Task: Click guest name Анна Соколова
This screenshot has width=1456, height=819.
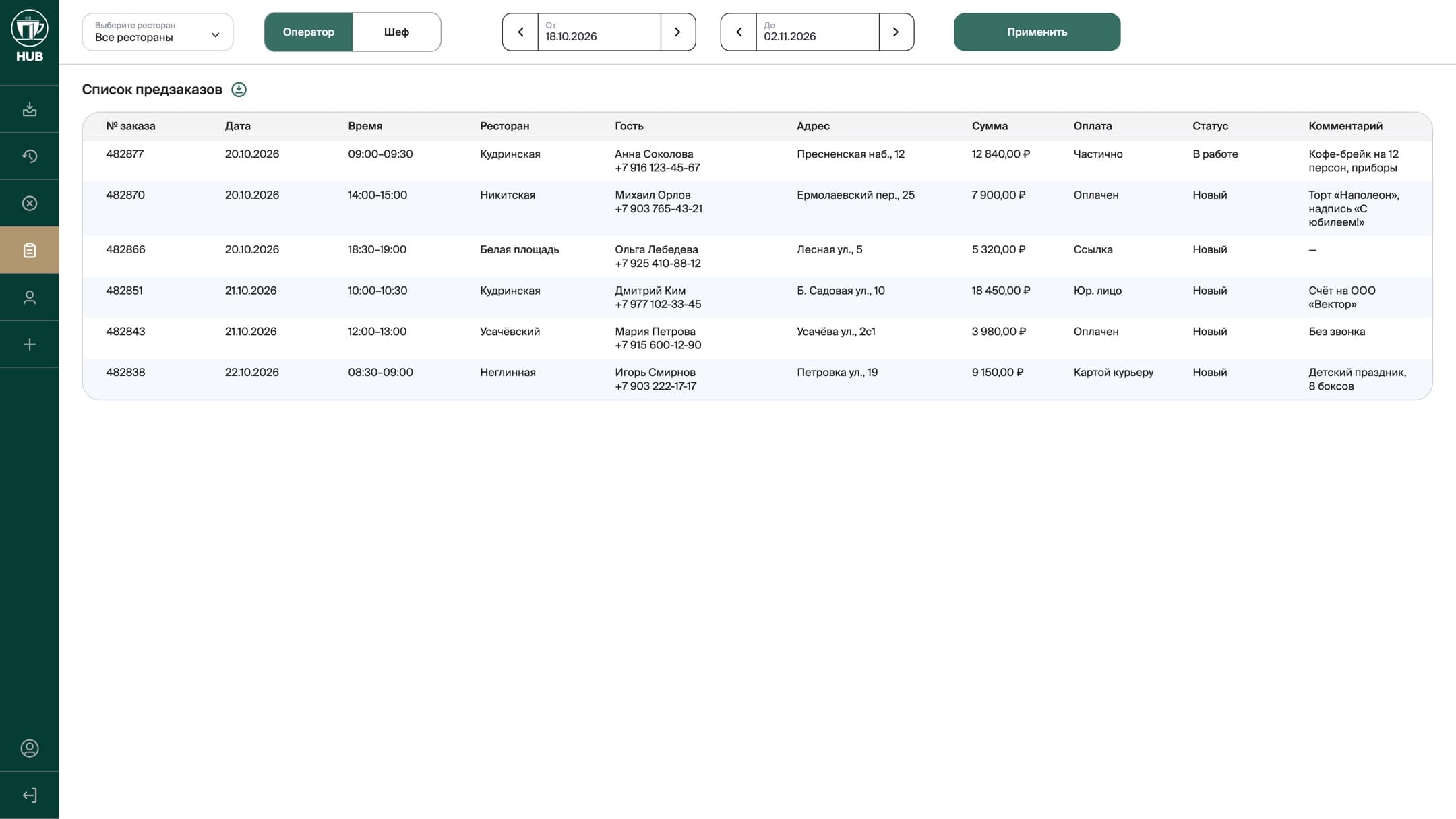Action: 654,154
